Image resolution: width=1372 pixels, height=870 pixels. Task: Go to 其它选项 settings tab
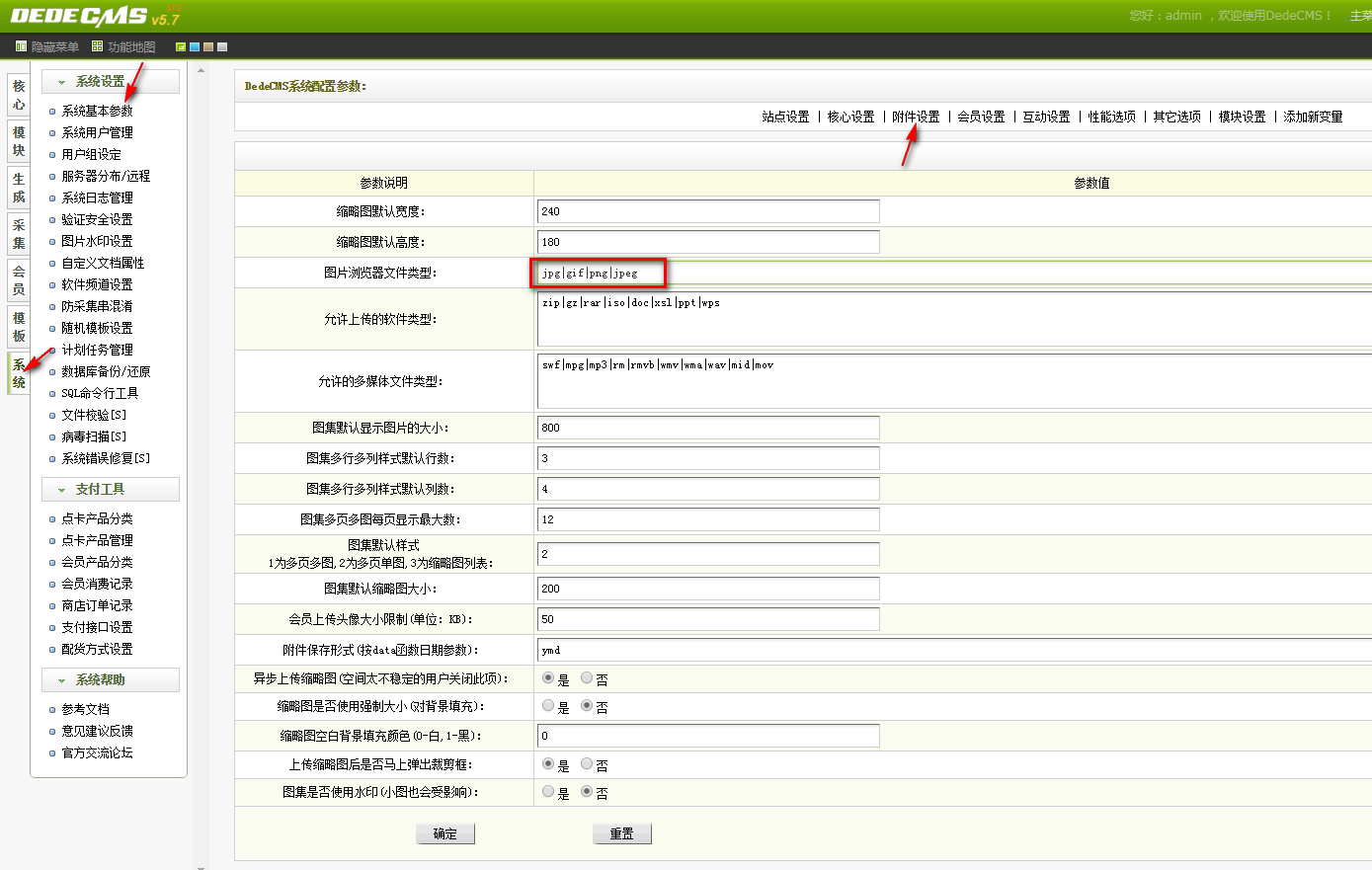click(1177, 117)
